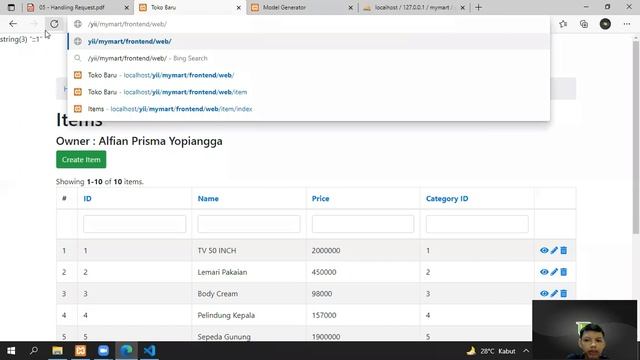640x360 pixels.
Task: Expand the system tray hidden icons chevron
Action: [x=526, y=351]
